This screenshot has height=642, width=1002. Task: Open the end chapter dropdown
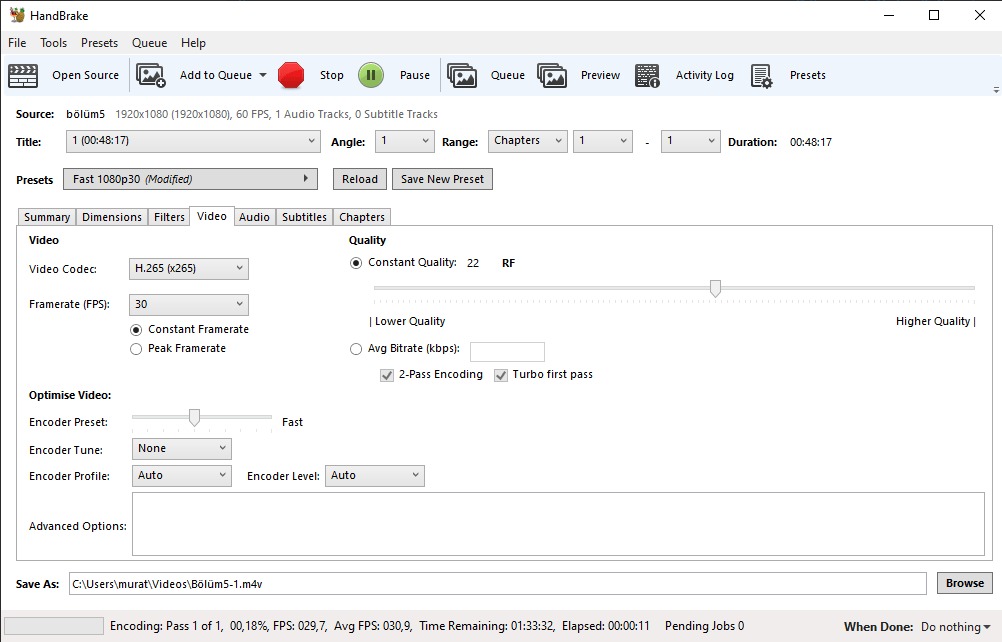click(690, 141)
